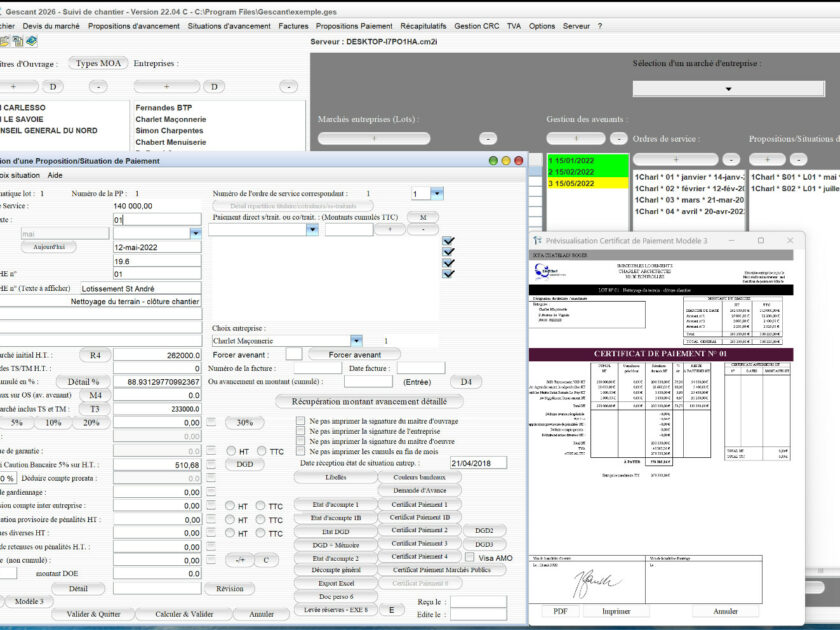The image size is (840, 630).
Task: Open the Factures menu
Action: tap(293, 26)
